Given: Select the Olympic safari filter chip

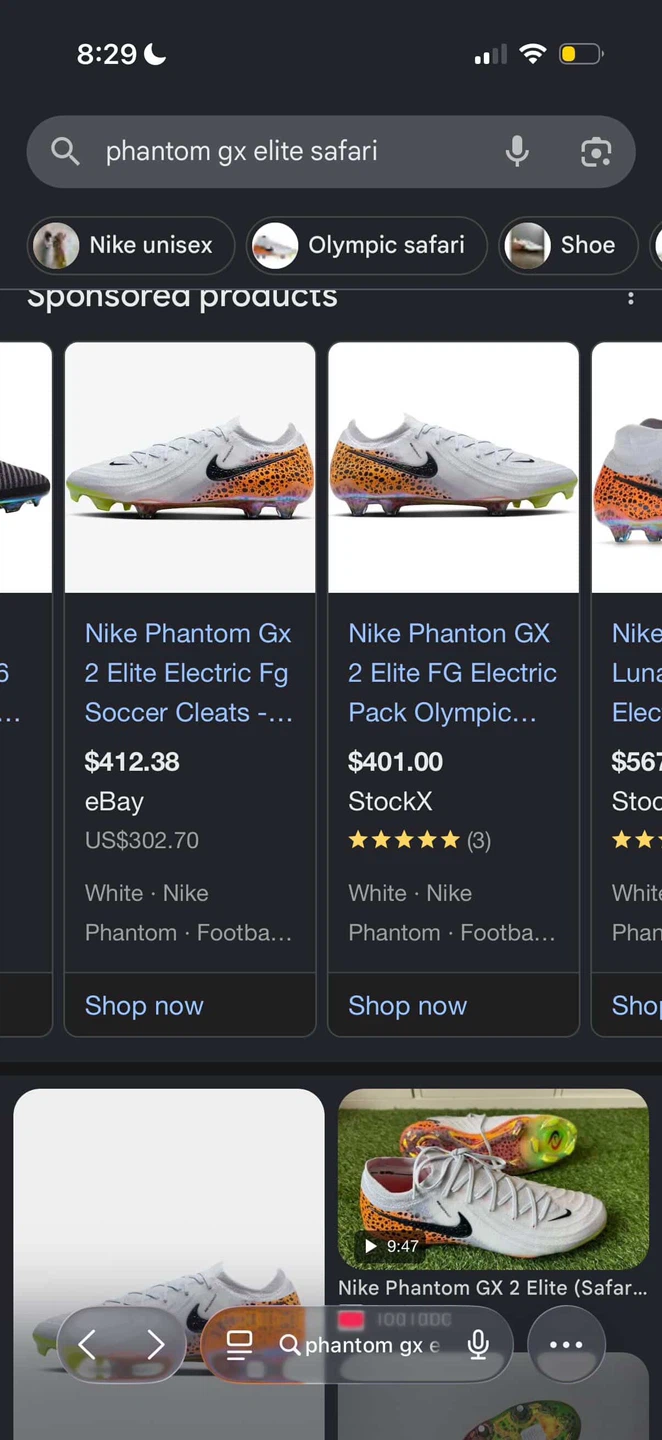Looking at the screenshot, I should tap(366, 245).
